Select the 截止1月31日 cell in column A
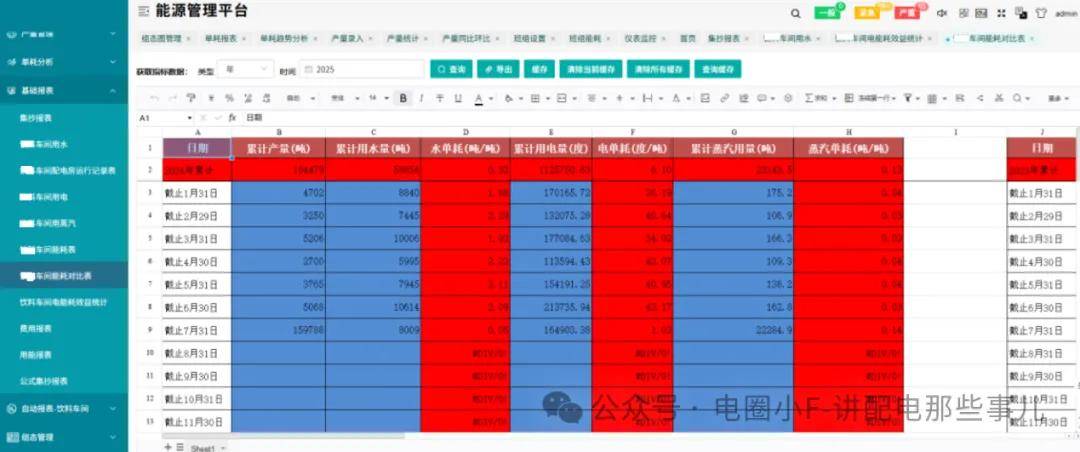Viewport: 1080px width, 452px height. click(197, 193)
